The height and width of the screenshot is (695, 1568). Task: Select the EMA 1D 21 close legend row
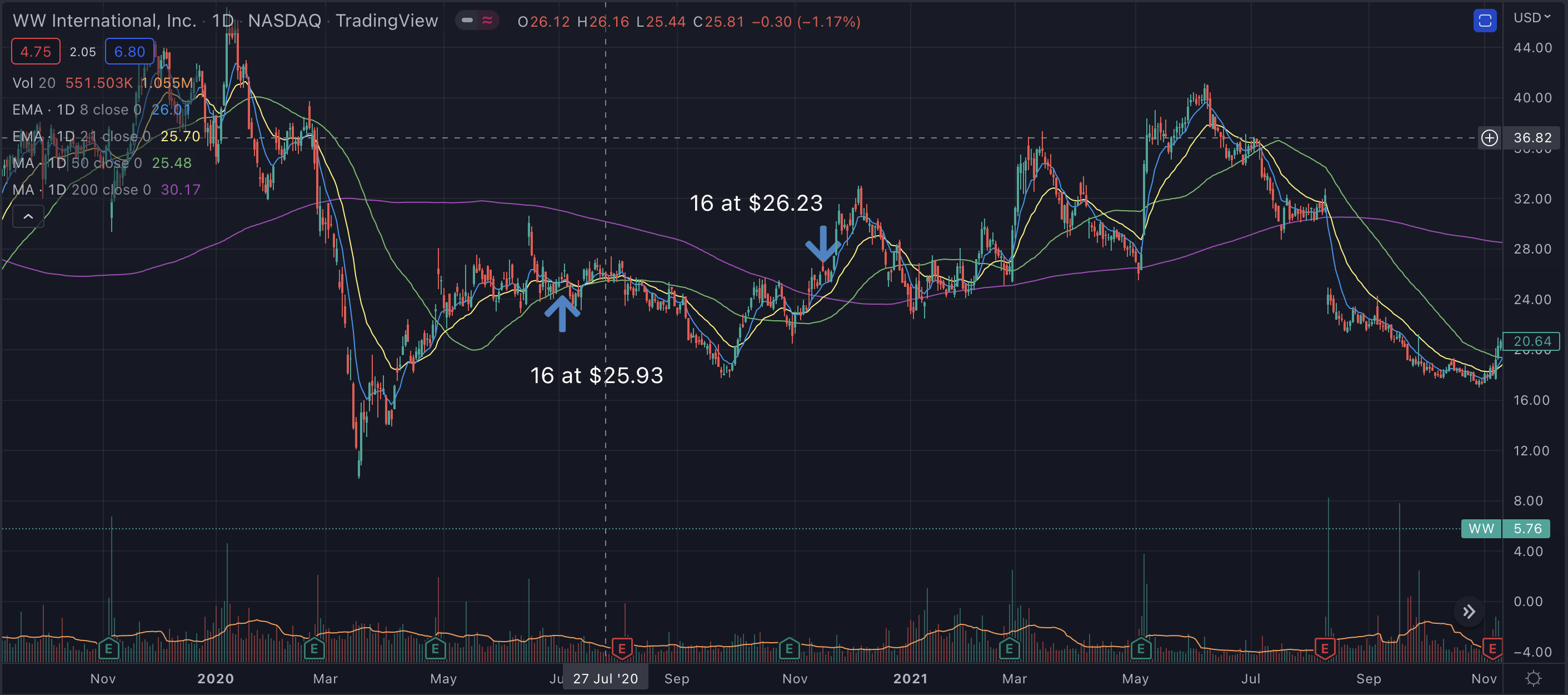[x=81, y=136]
